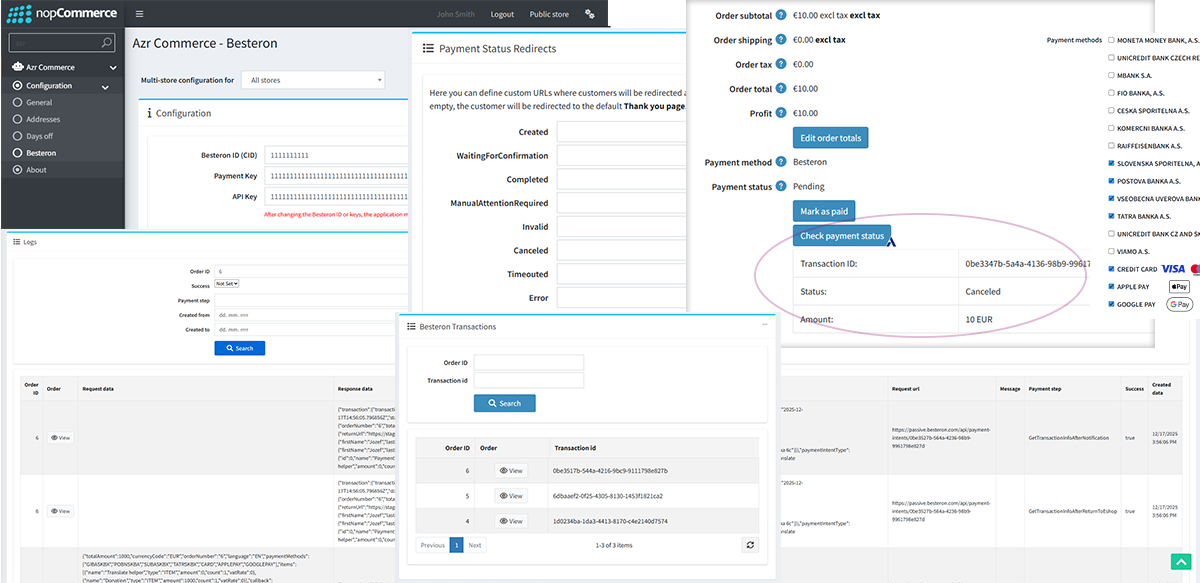Click help icon next to Order subtotal
Screen dimensions: 1200x583
click(781, 16)
